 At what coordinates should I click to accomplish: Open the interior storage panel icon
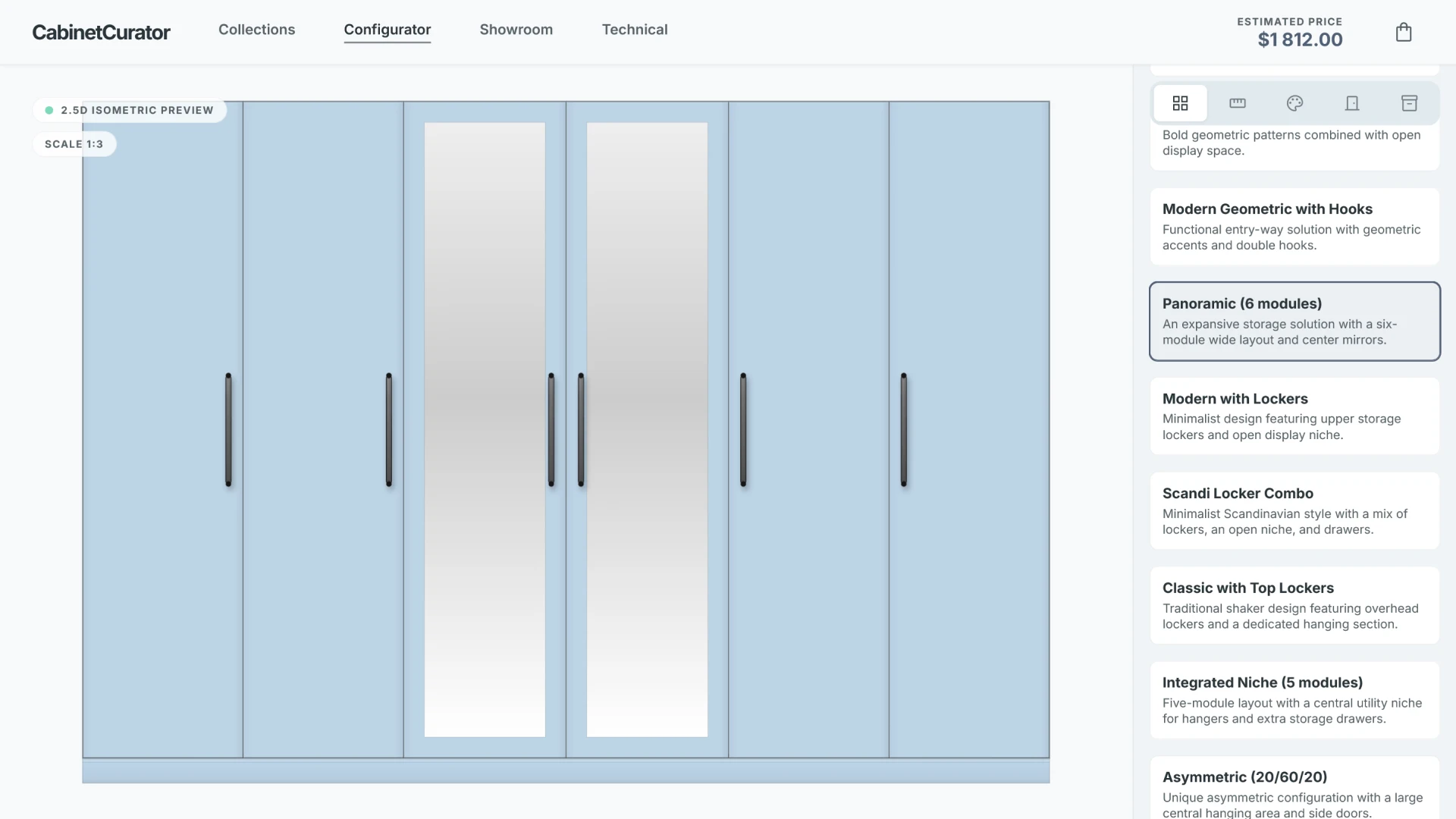(1409, 102)
